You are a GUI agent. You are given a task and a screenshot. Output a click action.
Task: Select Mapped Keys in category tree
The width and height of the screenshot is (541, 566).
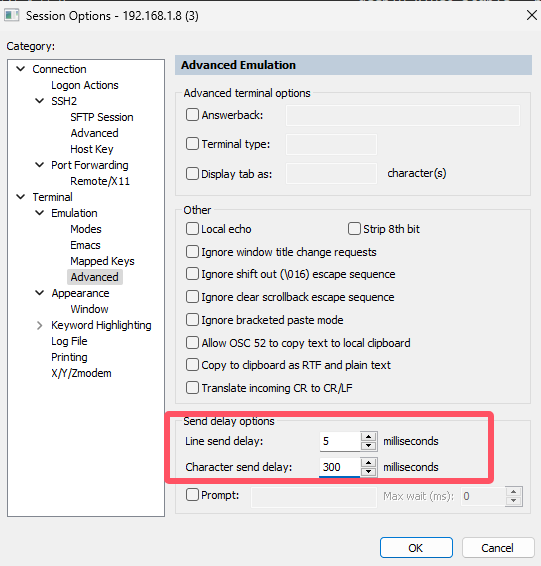[x=102, y=261]
